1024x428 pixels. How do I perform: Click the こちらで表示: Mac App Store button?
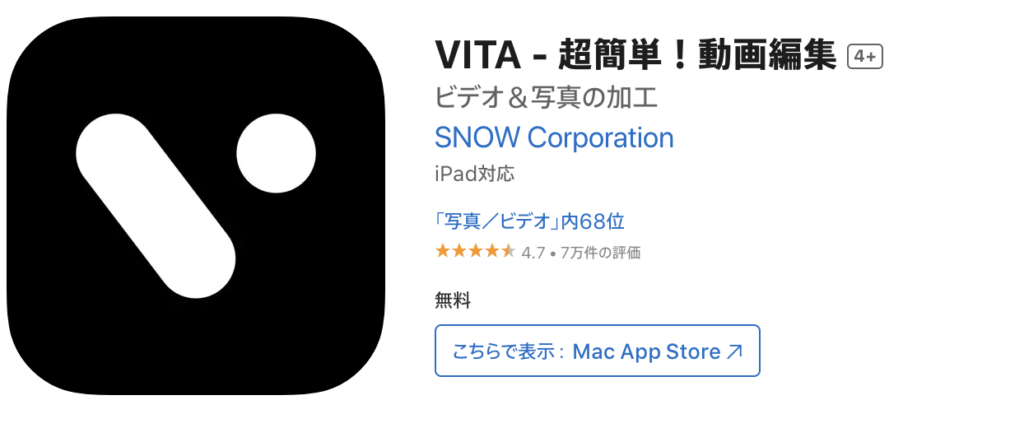point(597,351)
